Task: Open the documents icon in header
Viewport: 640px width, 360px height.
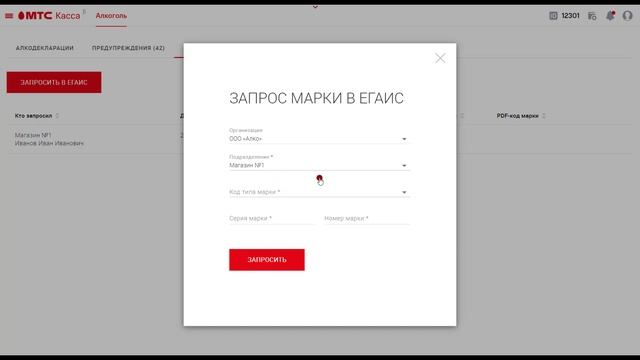Action: point(592,16)
